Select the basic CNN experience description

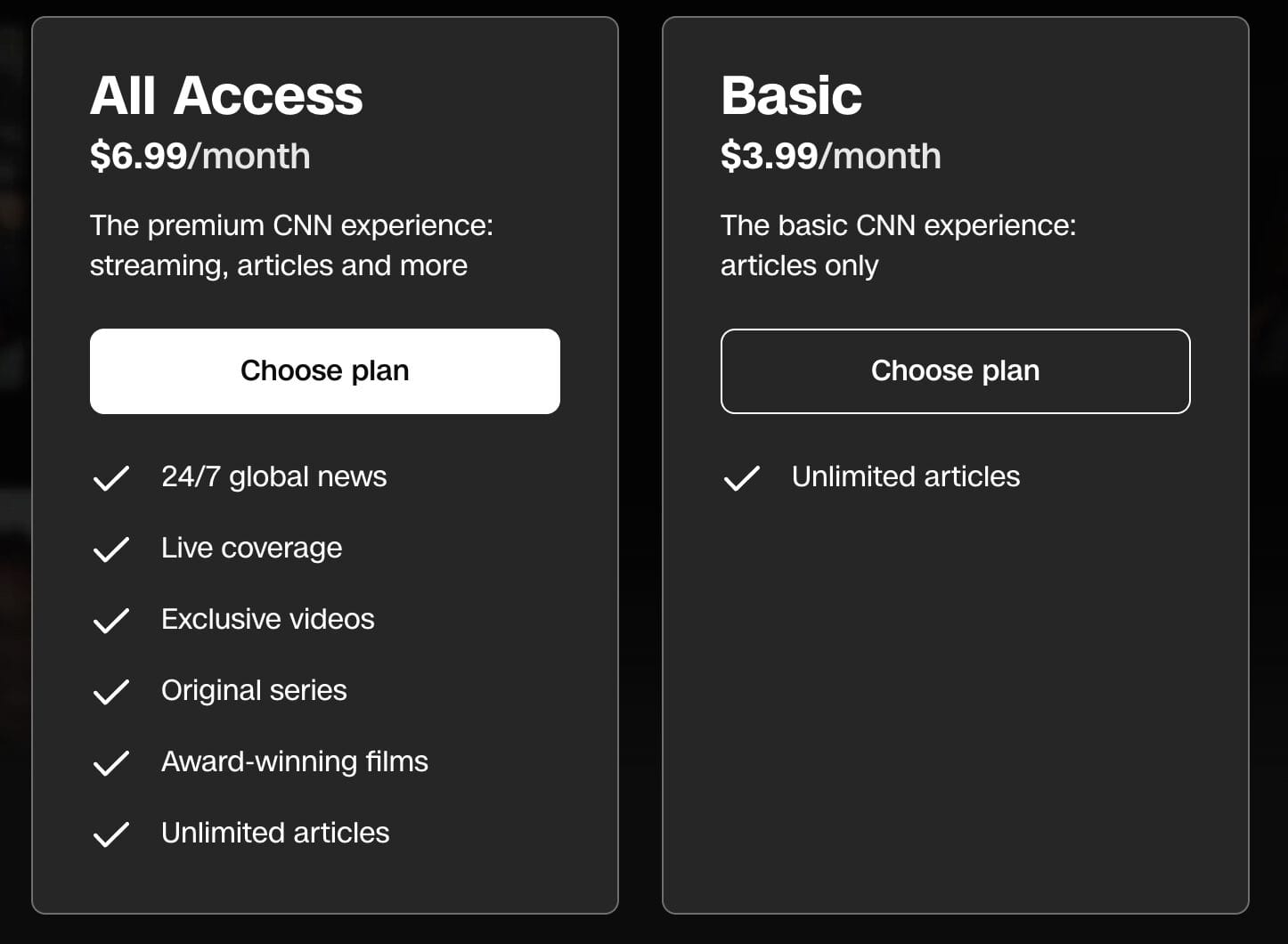[899, 245]
